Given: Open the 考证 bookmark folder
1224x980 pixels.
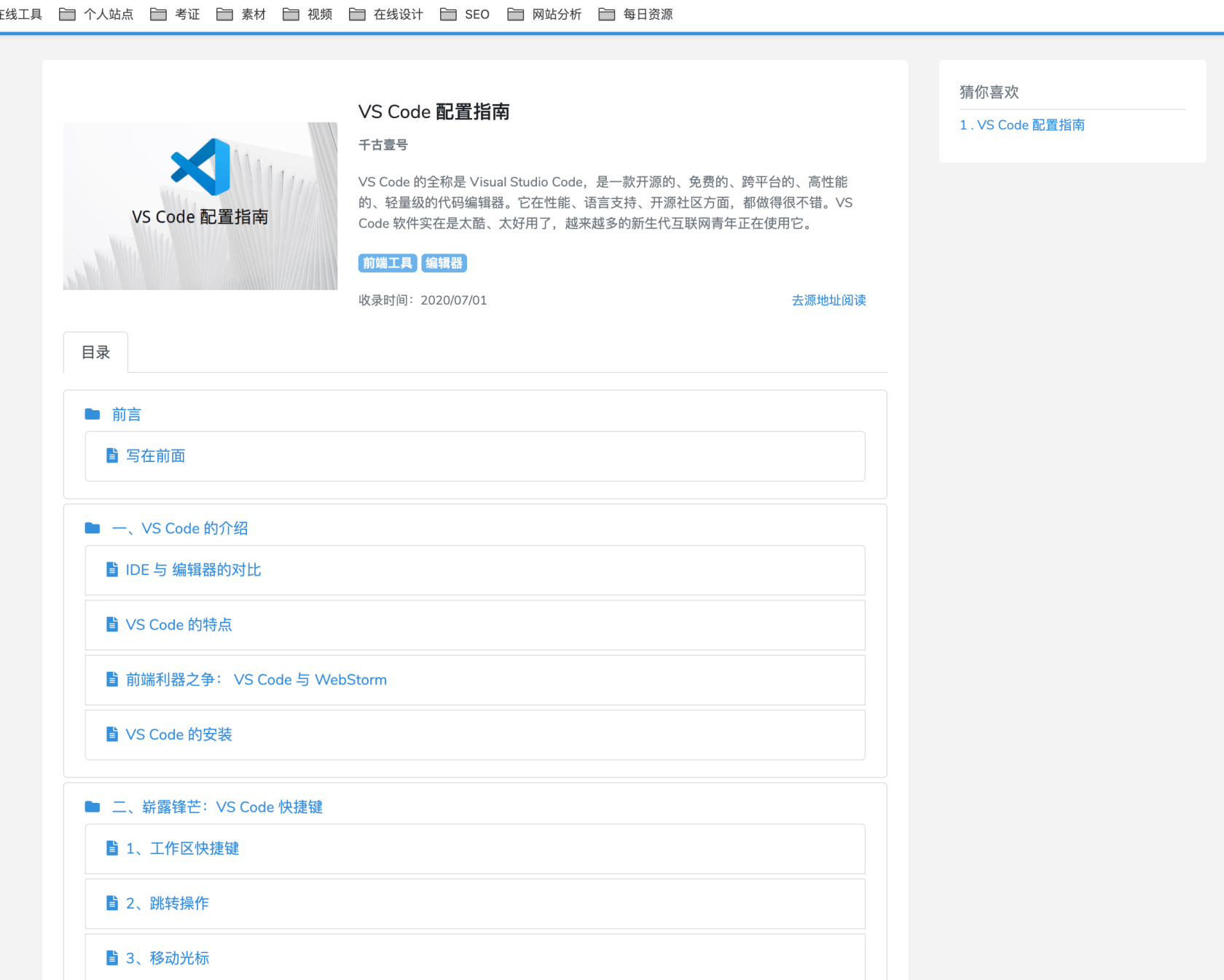Looking at the screenshot, I should point(175,15).
